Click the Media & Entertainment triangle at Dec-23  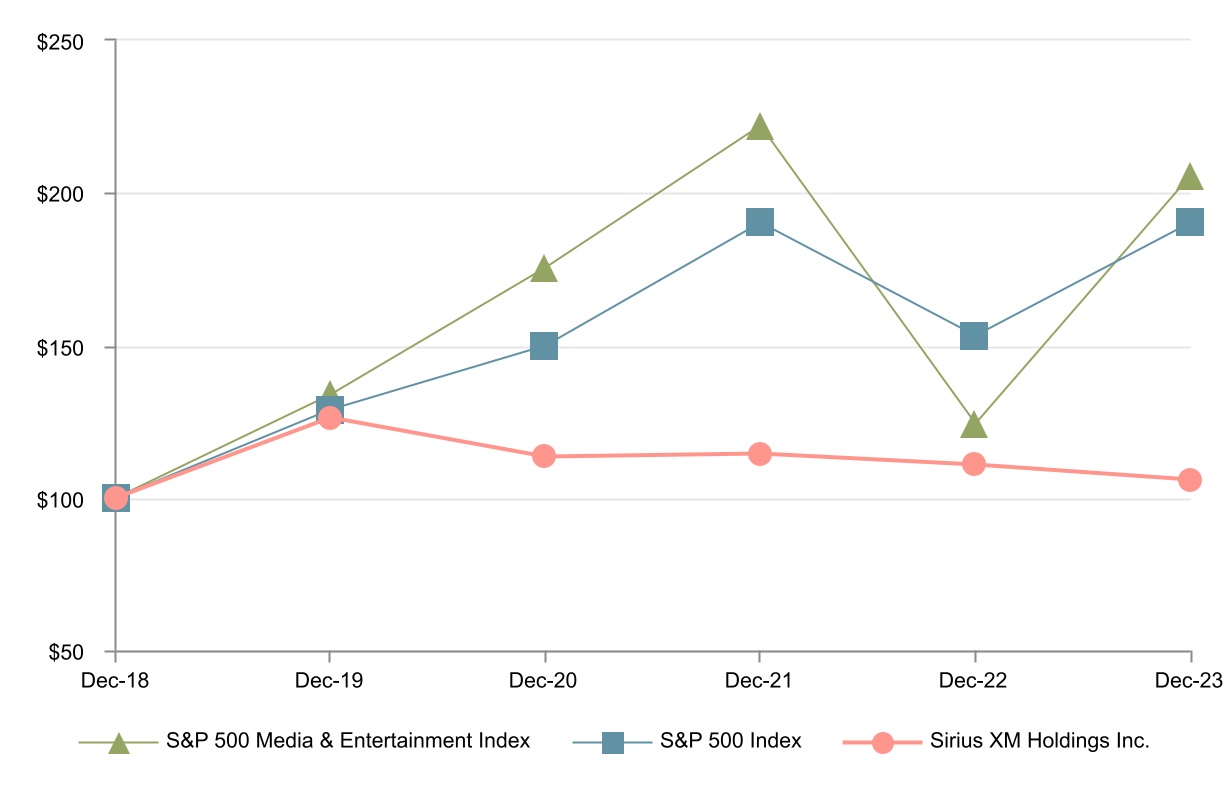(x=1189, y=178)
